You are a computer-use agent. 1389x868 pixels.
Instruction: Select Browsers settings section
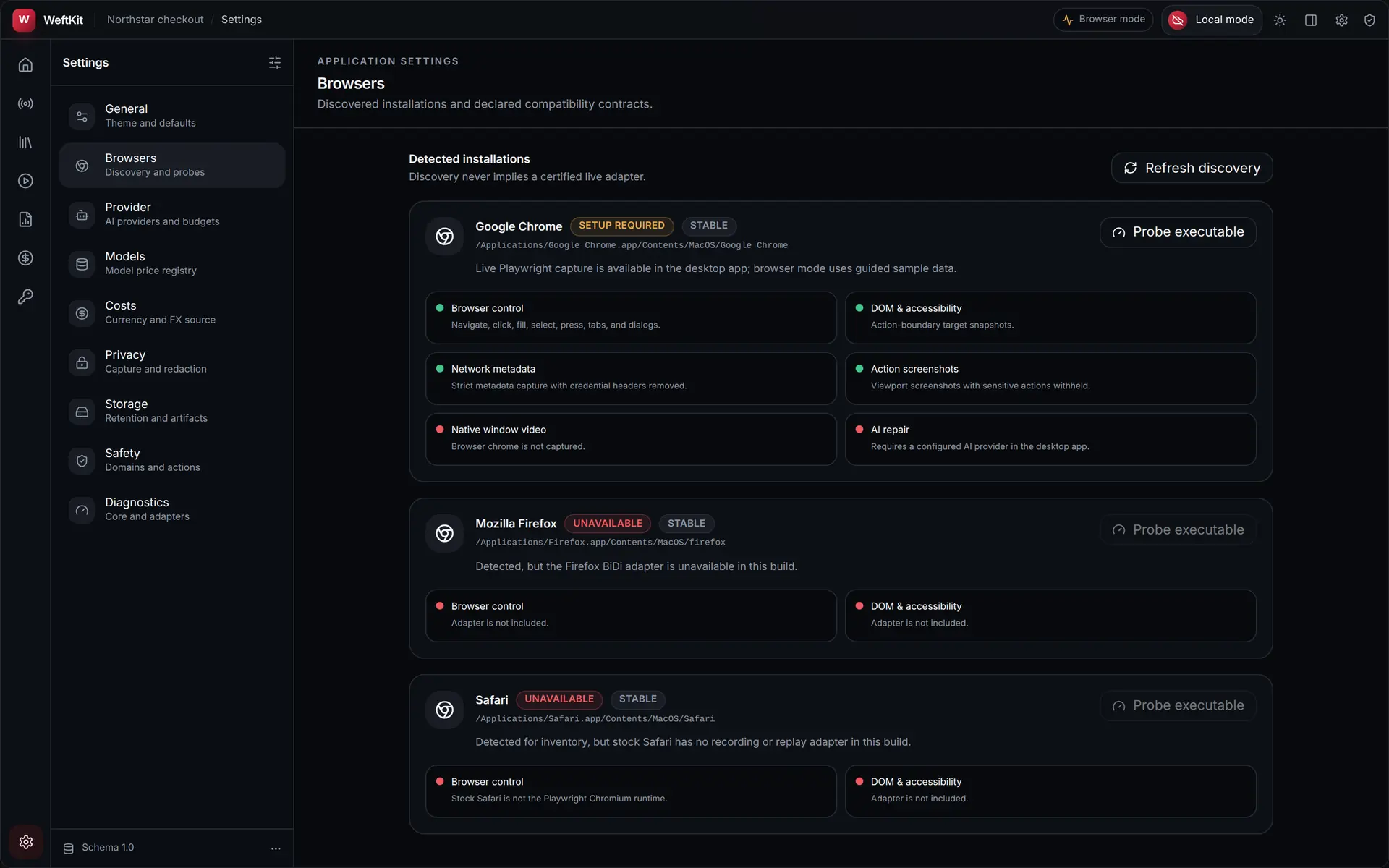pyautogui.click(x=172, y=165)
